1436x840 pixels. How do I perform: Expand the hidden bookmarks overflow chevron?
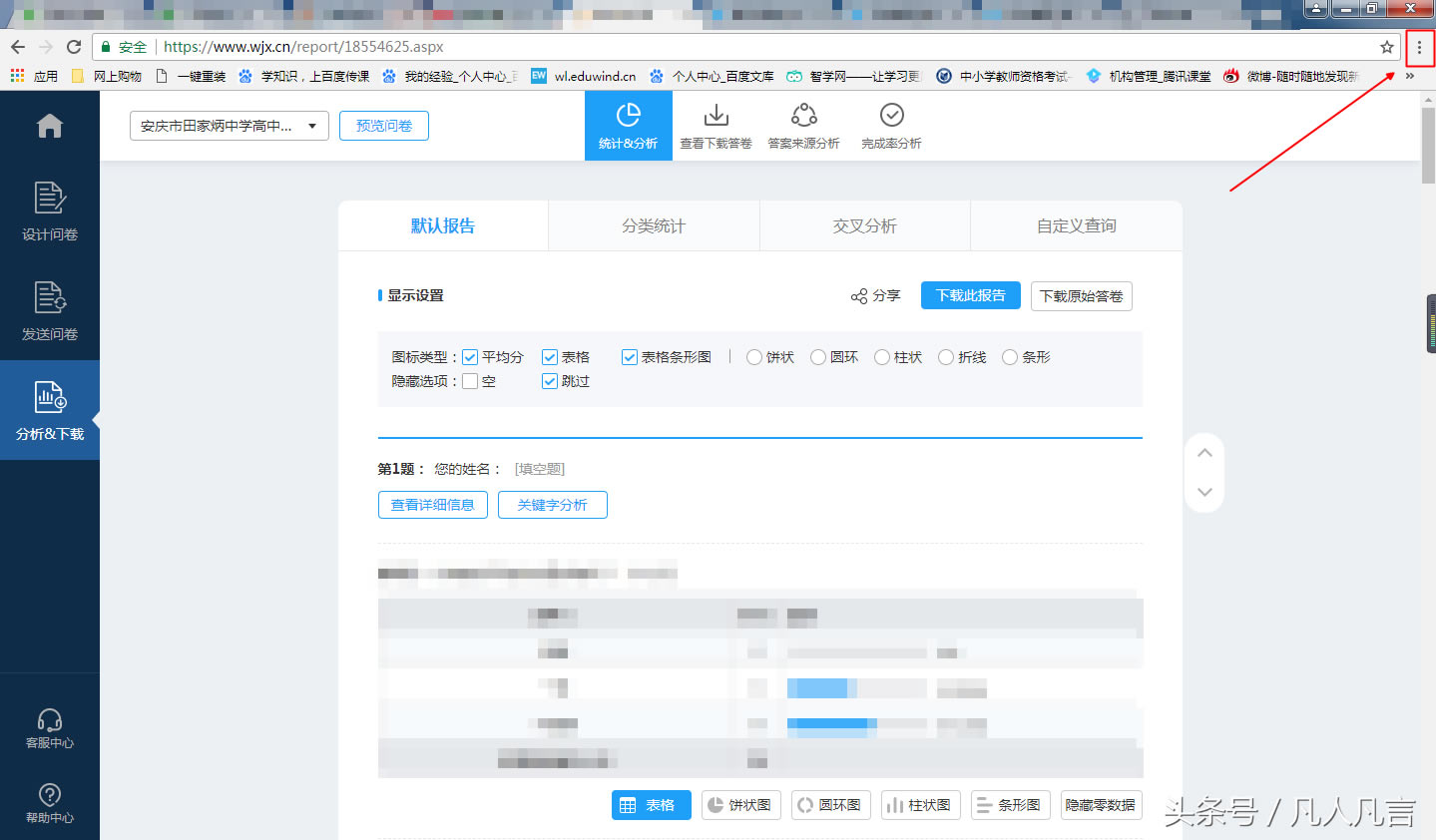pyautogui.click(x=1410, y=76)
